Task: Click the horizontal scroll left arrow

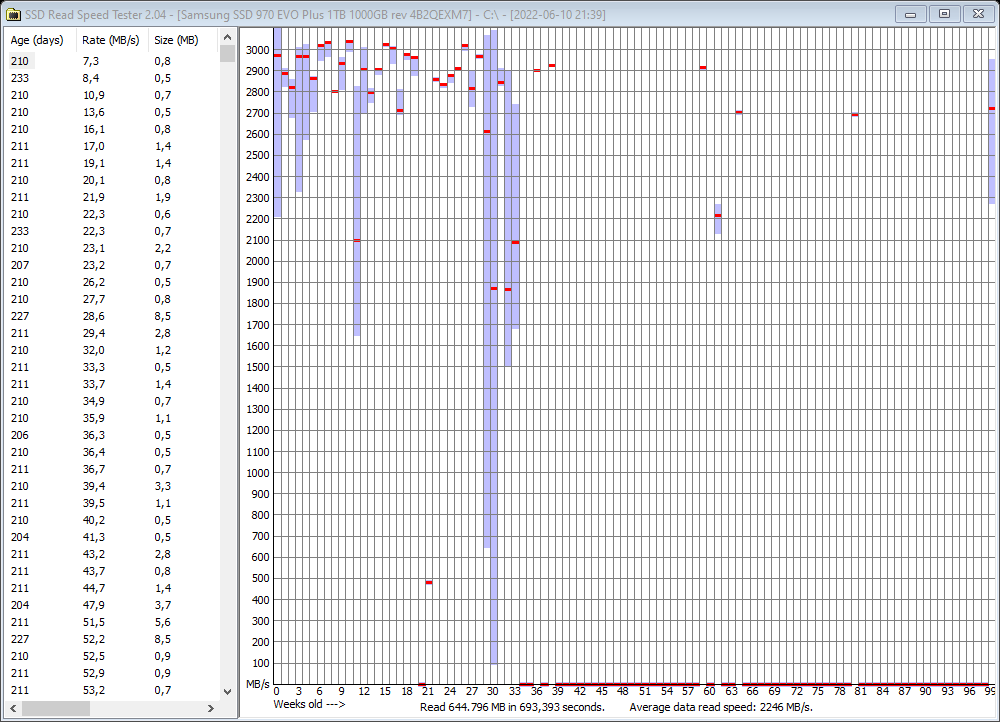Action: pos(13,708)
